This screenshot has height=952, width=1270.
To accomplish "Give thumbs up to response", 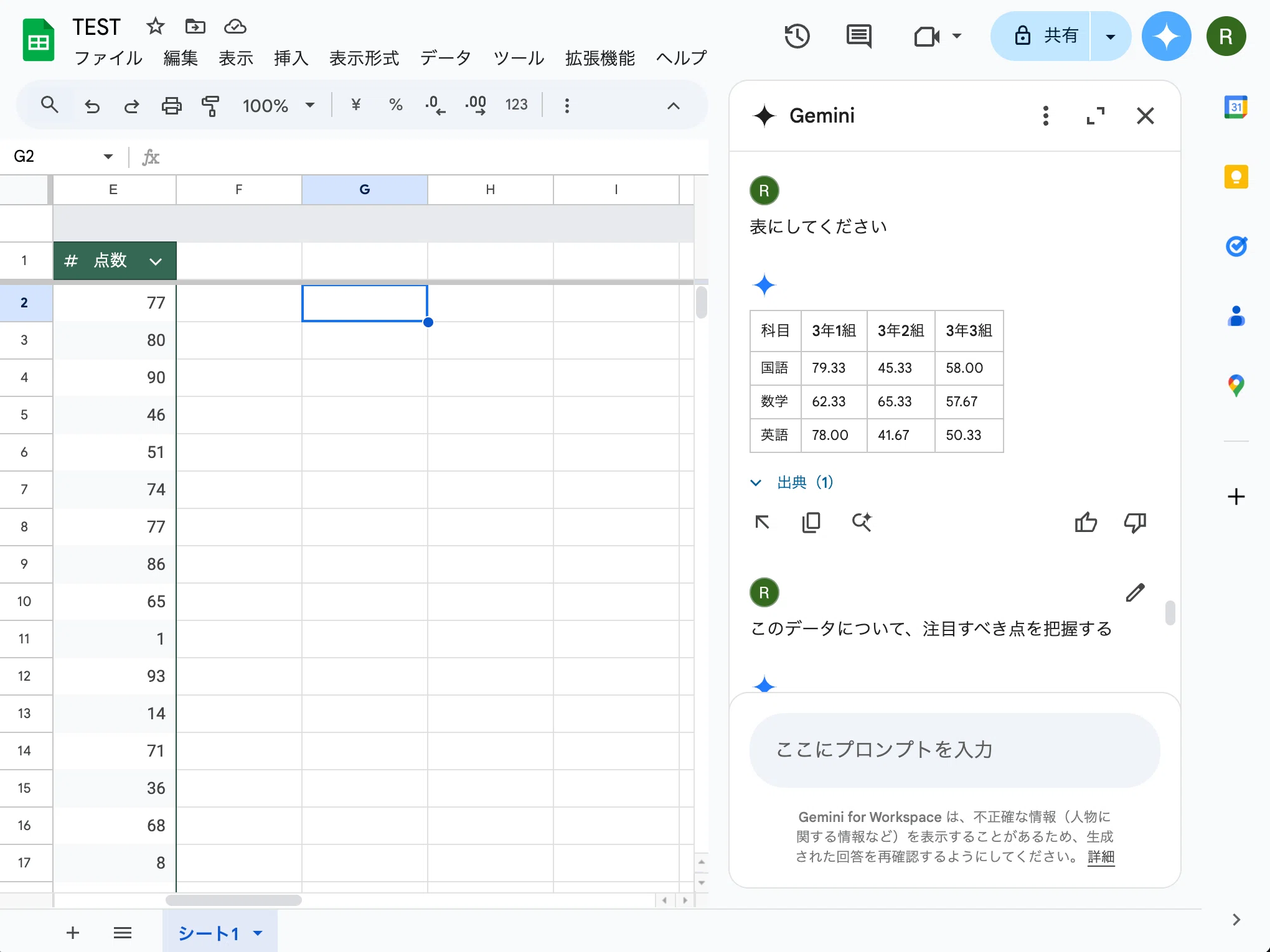I will [x=1086, y=523].
